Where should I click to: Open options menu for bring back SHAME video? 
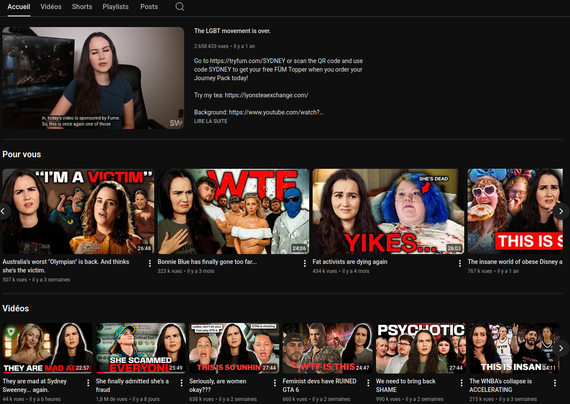462,383
